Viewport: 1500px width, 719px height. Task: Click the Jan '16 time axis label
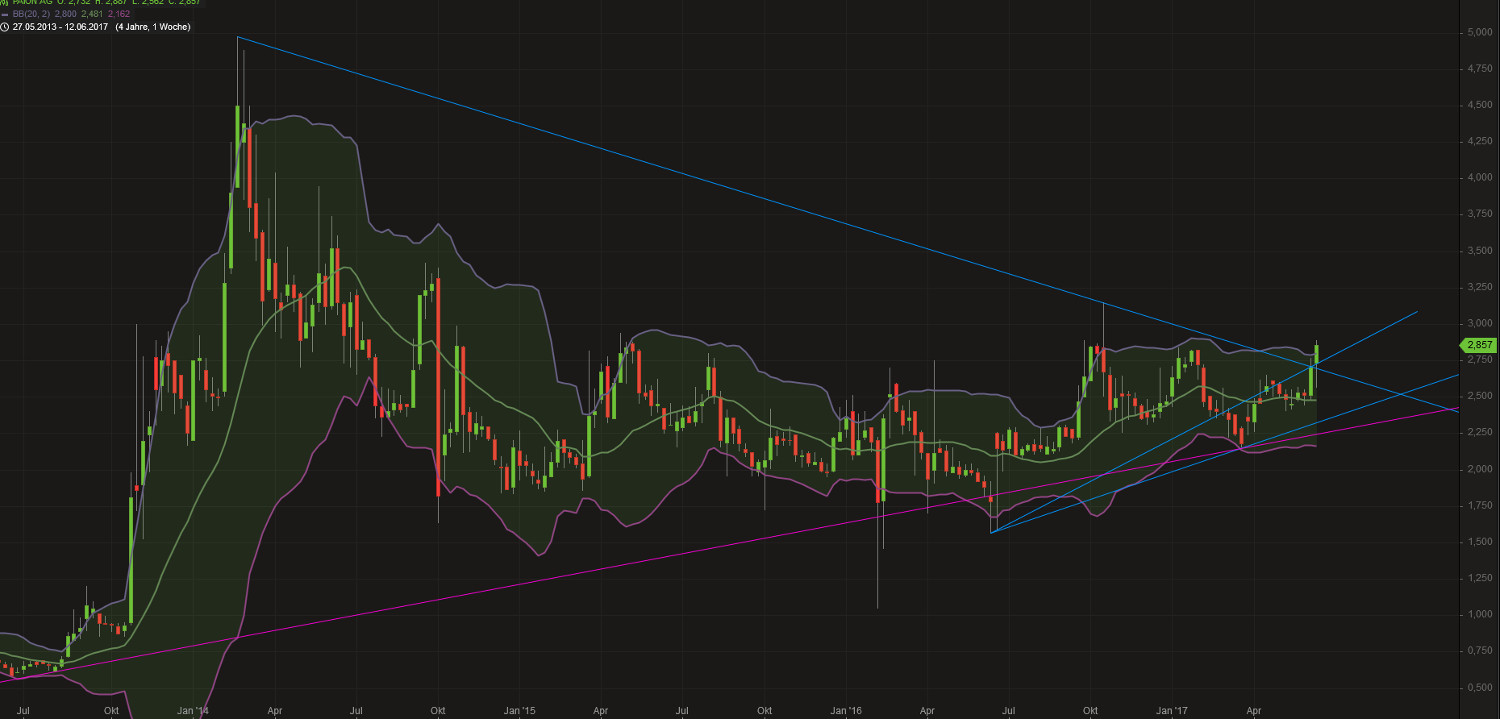pos(846,710)
